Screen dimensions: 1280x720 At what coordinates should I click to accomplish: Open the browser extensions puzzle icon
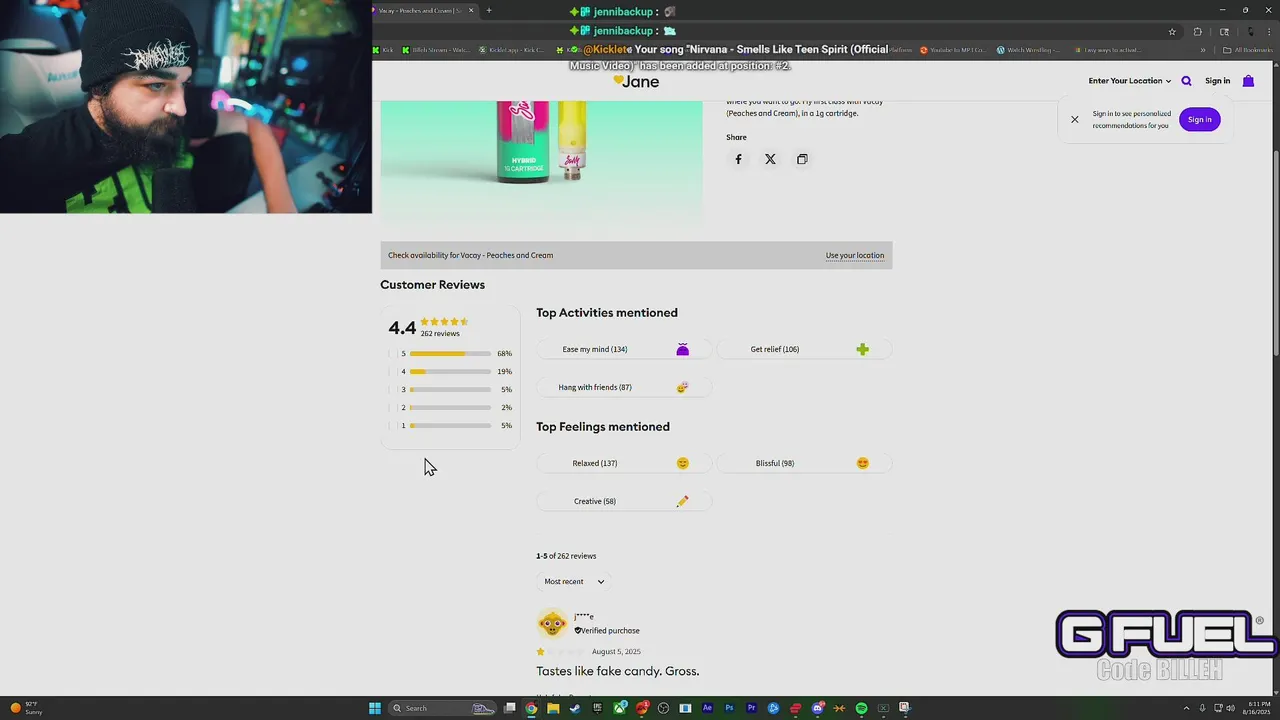click(x=1197, y=31)
